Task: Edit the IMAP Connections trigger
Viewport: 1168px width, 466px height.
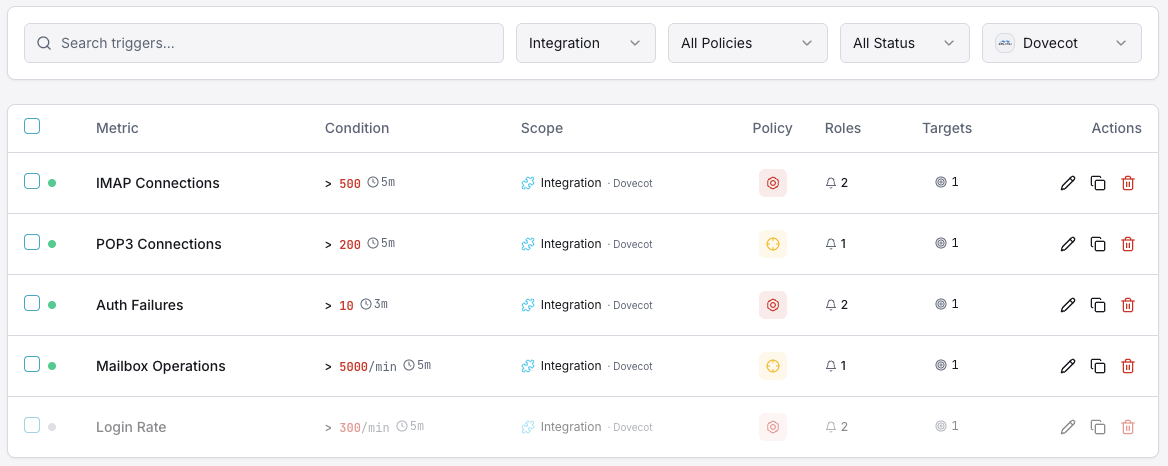Action: pyautogui.click(x=1068, y=183)
